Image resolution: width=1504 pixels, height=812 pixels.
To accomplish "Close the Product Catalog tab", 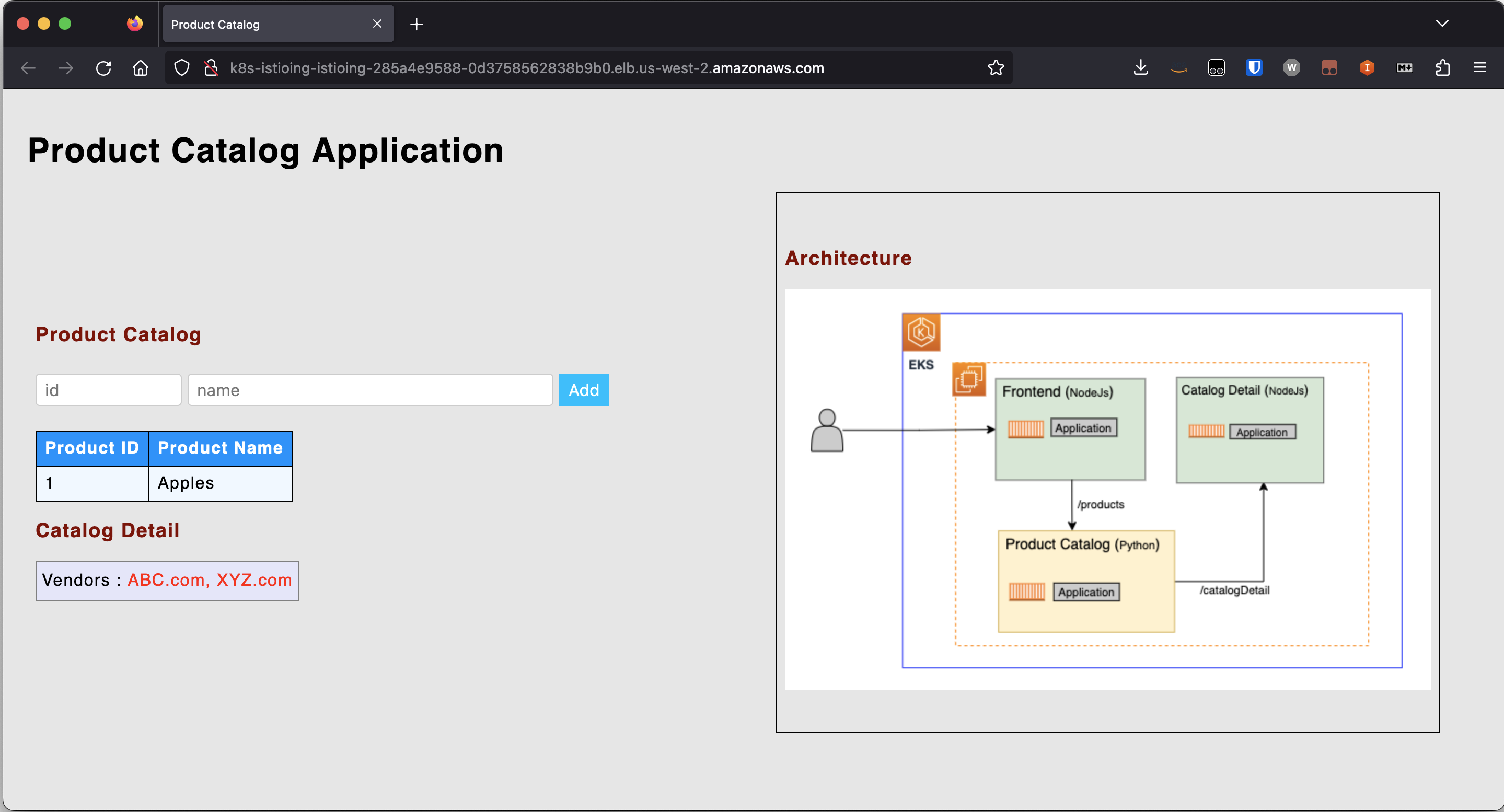I will pyautogui.click(x=377, y=24).
